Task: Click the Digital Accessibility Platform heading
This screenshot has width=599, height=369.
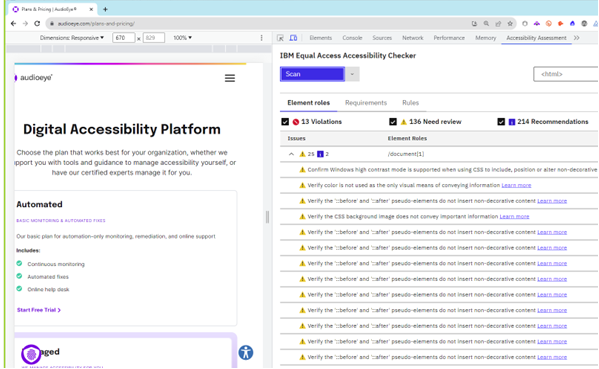Action: (122, 129)
